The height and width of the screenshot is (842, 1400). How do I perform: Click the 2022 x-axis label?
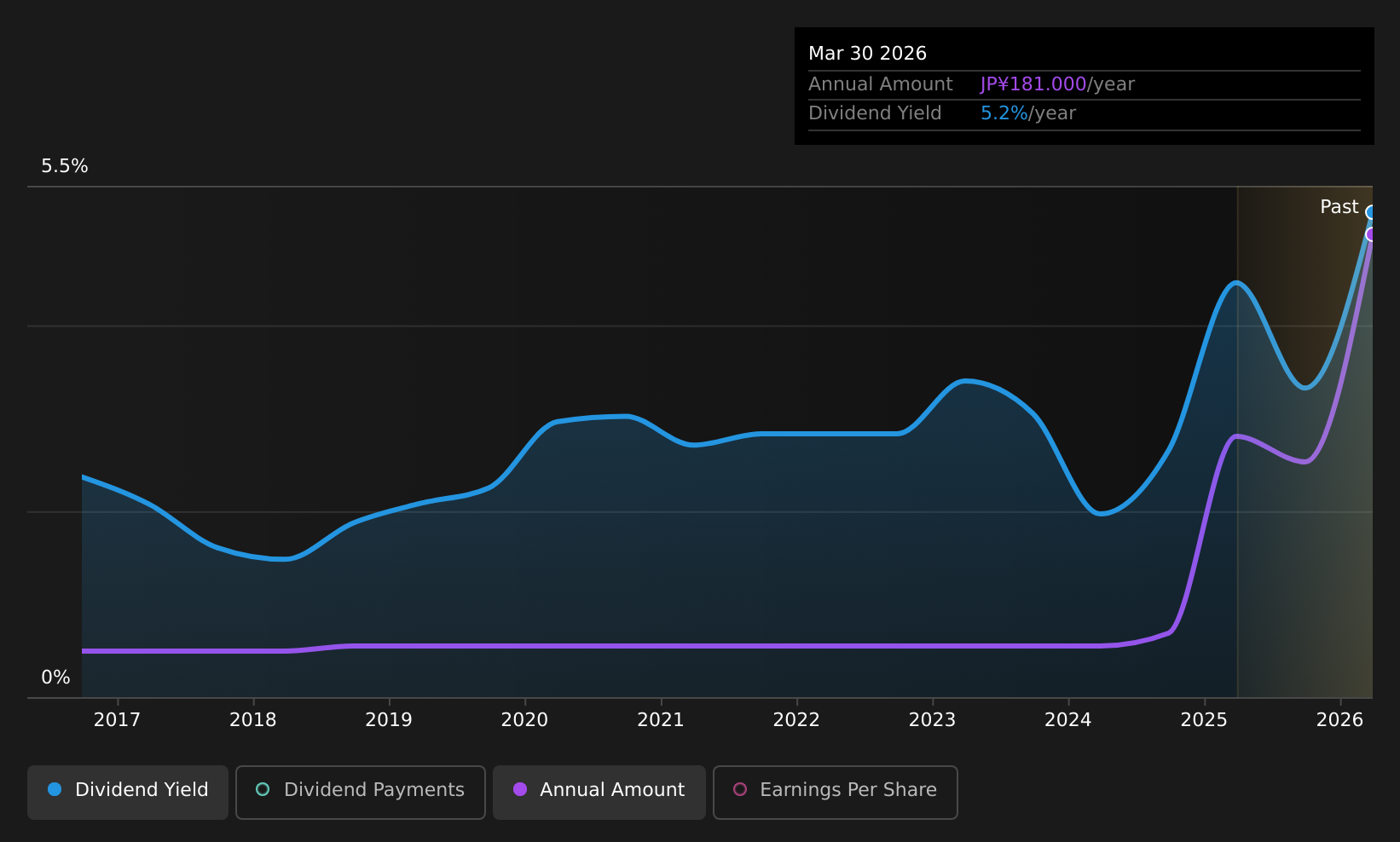pyautogui.click(x=796, y=720)
